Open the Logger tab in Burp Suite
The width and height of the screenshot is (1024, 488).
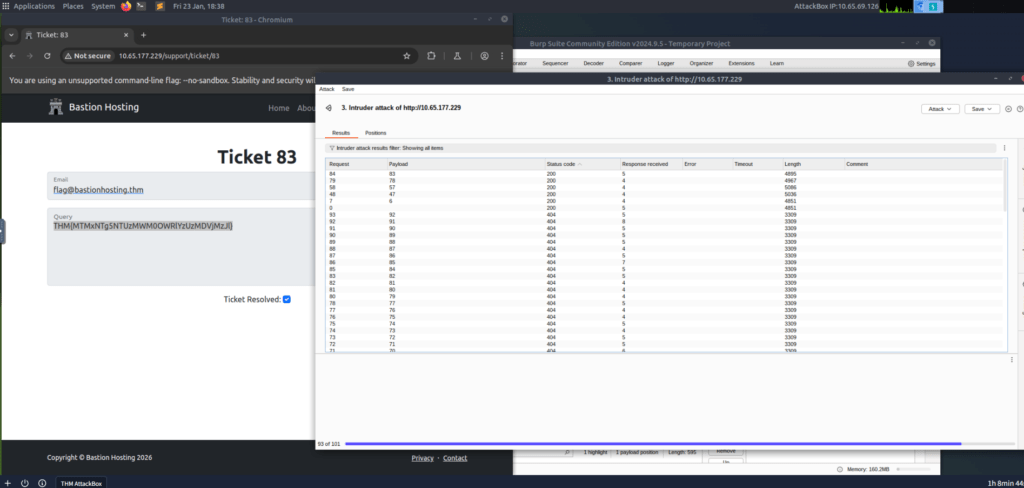665,63
